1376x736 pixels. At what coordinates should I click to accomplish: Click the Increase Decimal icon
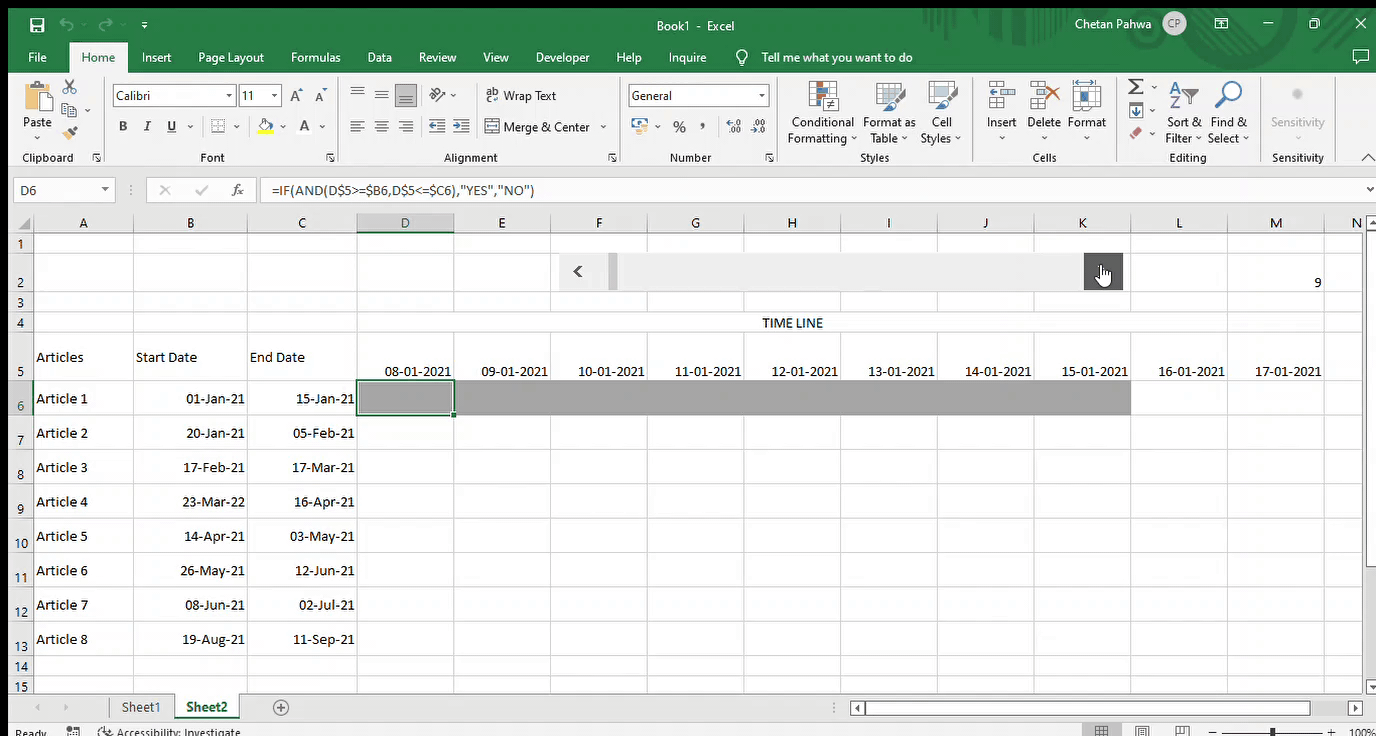pos(732,126)
